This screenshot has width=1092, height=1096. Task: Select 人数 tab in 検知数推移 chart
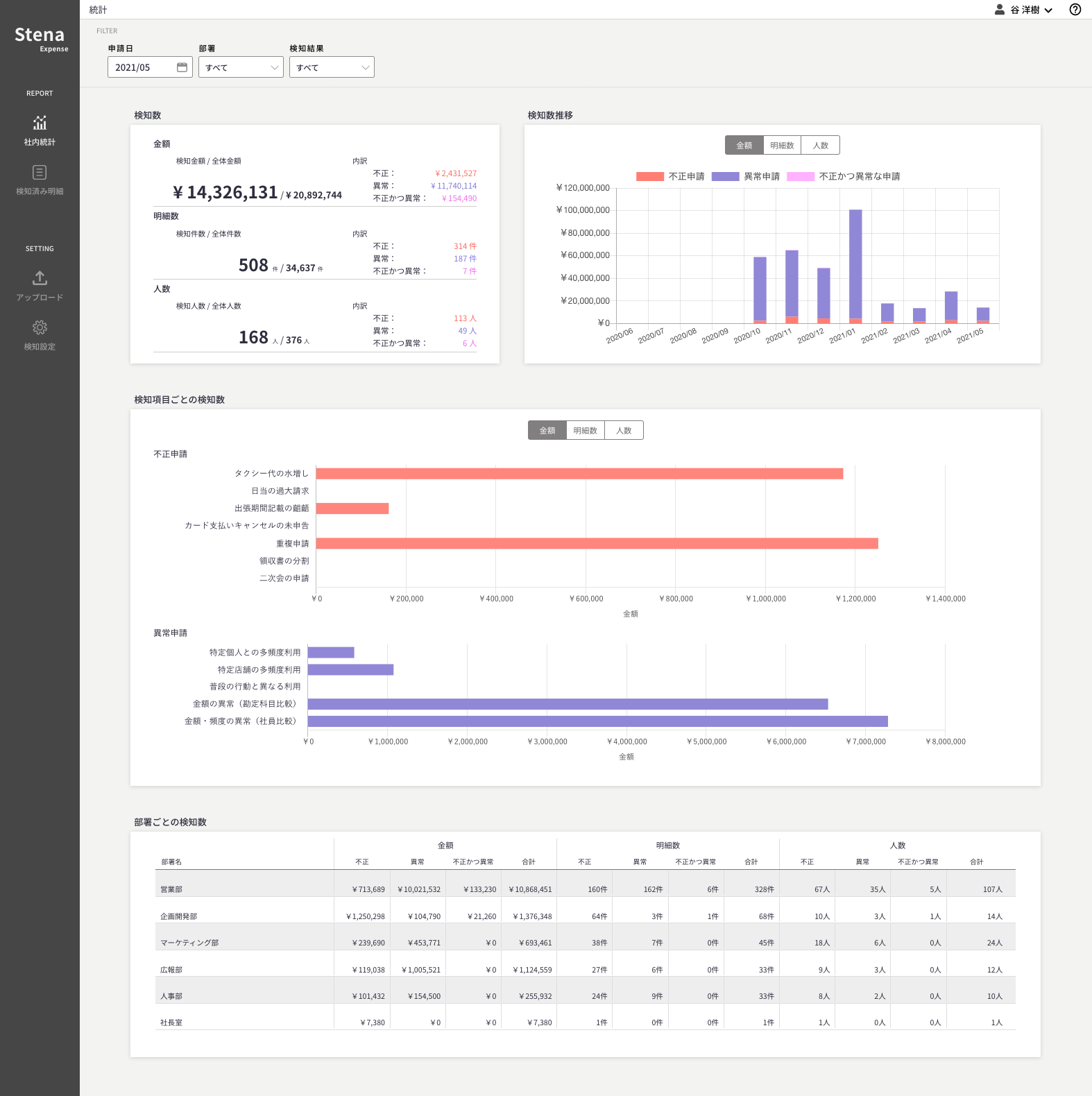point(821,145)
